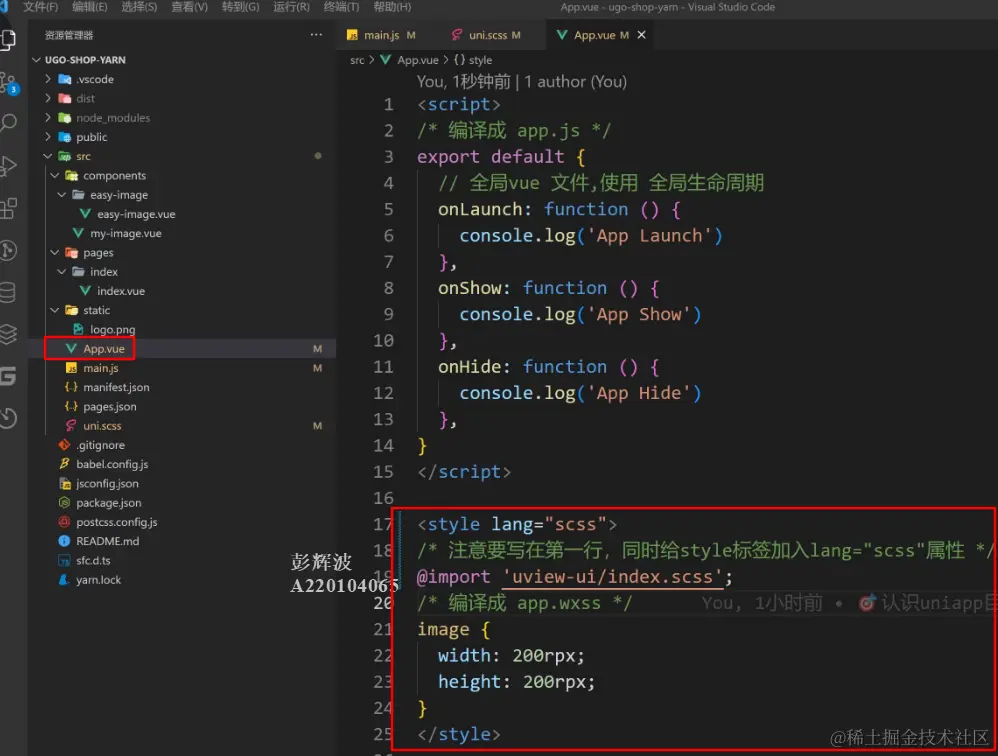998x756 pixels.
Task: Switch to the main.js tab
Action: tap(381, 35)
